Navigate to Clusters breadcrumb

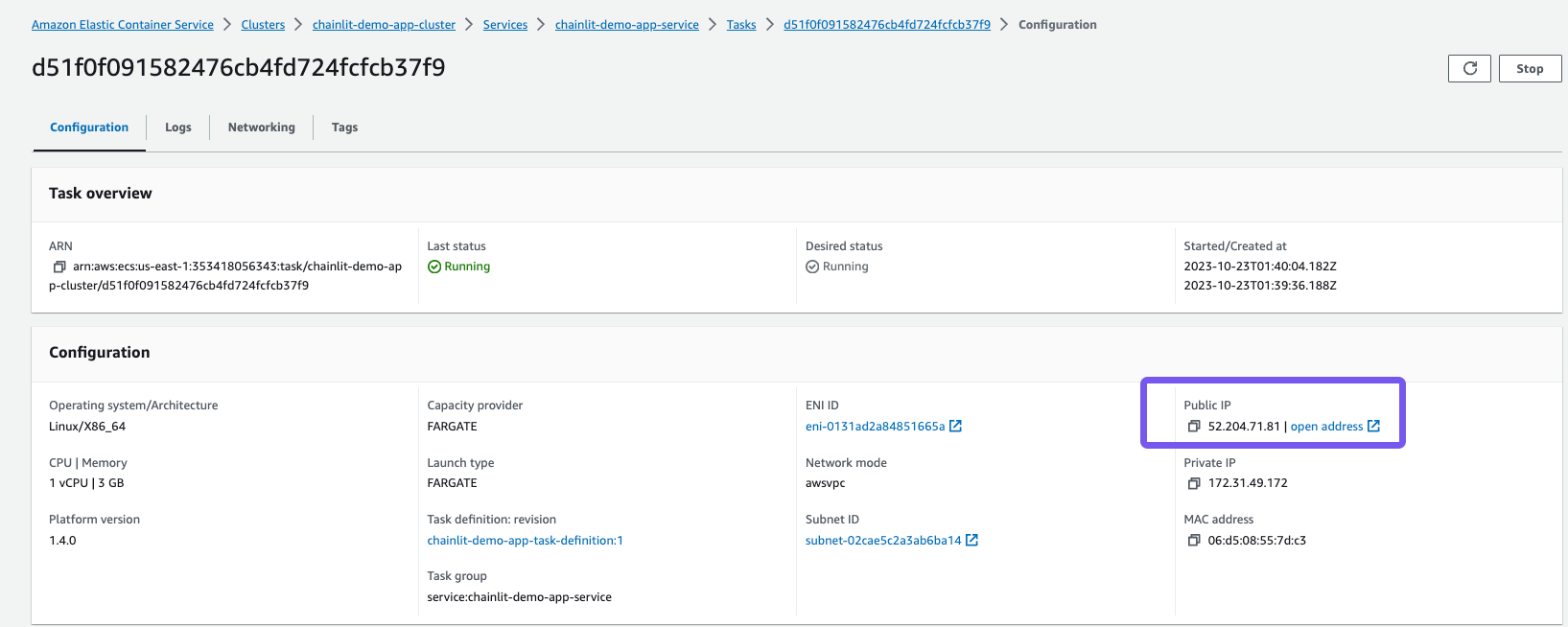[263, 25]
